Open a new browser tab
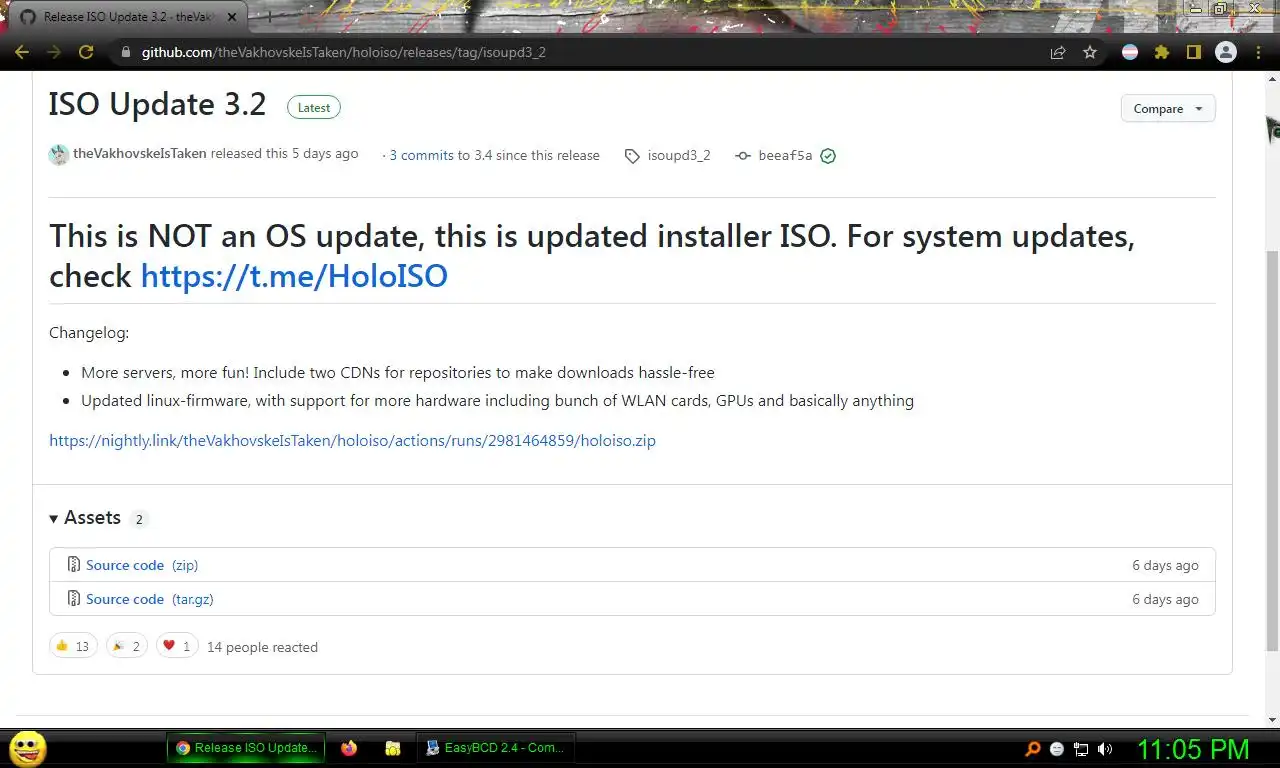1280x768 pixels. (x=268, y=17)
